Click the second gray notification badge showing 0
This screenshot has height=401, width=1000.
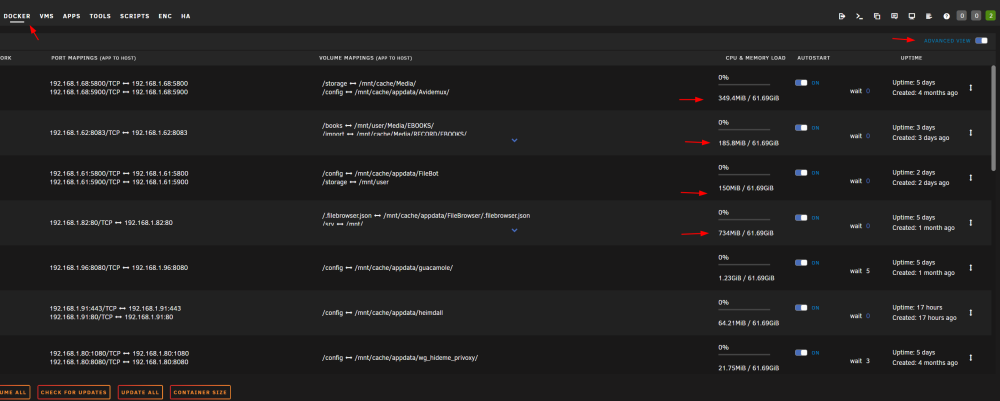[976, 16]
